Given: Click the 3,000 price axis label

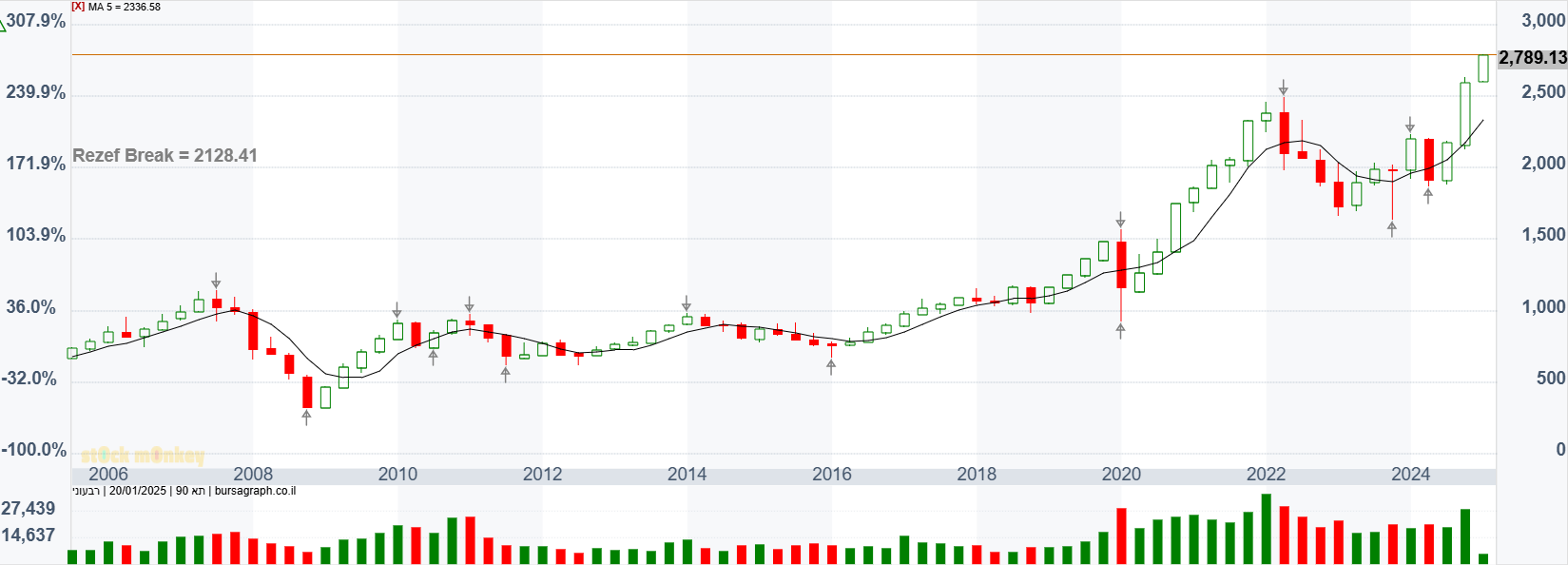Looking at the screenshot, I should pyautogui.click(x=1543, y=21).
